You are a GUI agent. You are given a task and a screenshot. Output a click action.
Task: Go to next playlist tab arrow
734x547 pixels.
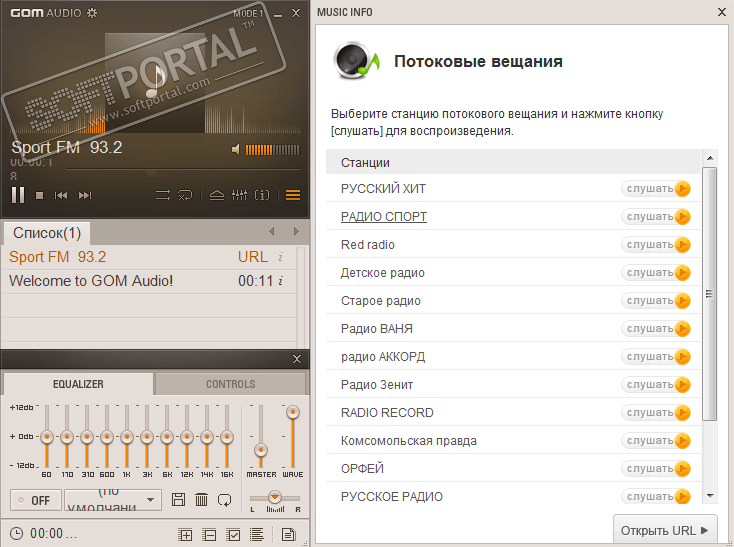[296, 231]
